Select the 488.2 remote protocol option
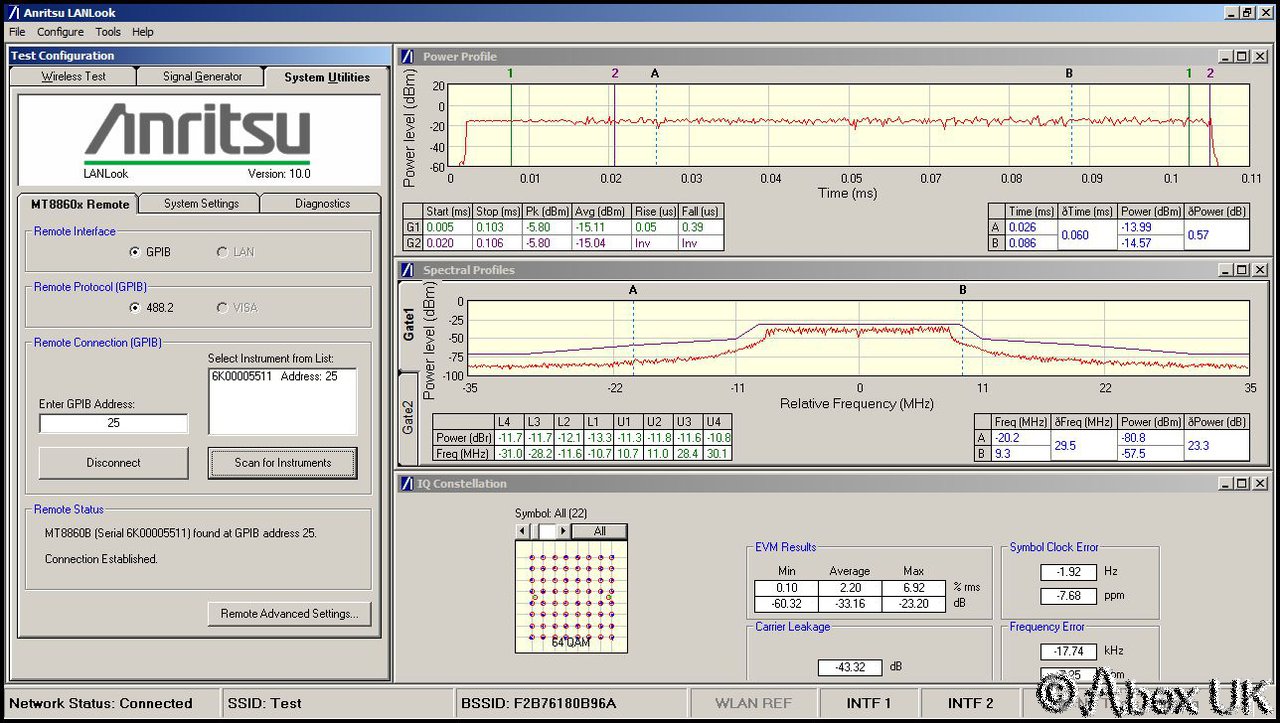This screenshot has width=1280, height=723. [135, 308]
